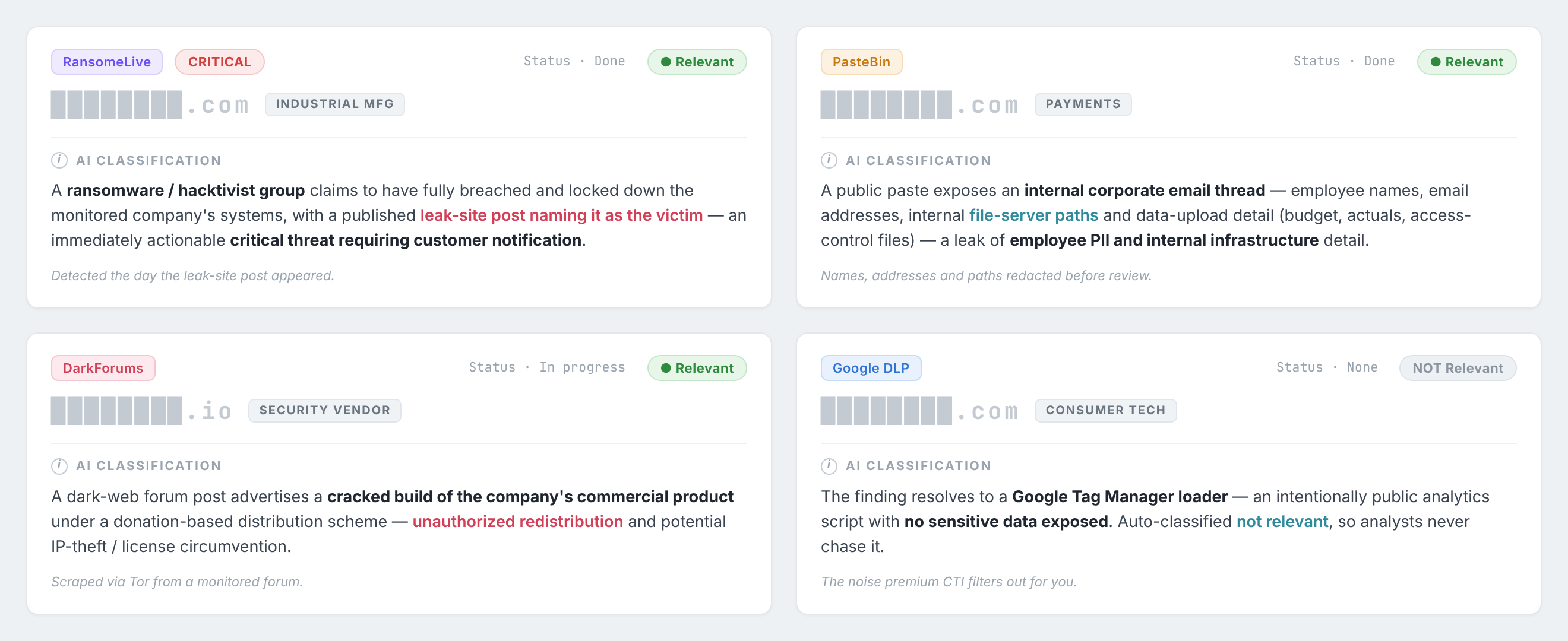Screen dimensions: 1568x641
Task: Click bold 'Google Tag Manager loader' text
Action: [x=1120, y=497]
